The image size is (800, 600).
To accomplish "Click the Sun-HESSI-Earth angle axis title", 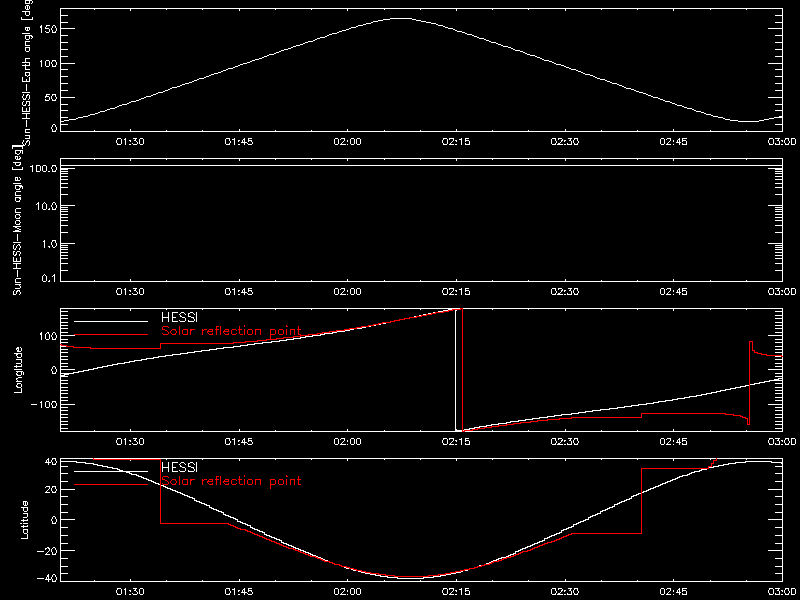I will pyautogui.click(x=29, y=73).
